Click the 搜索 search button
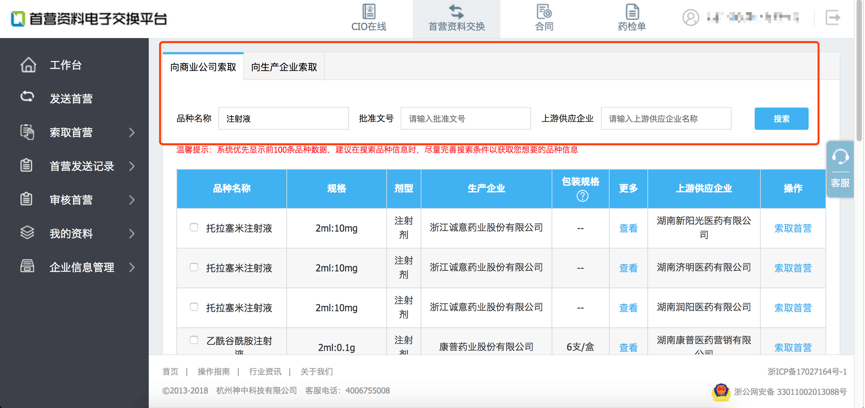The height and width of the screenshot is (408, 865). tap(781, 119)
